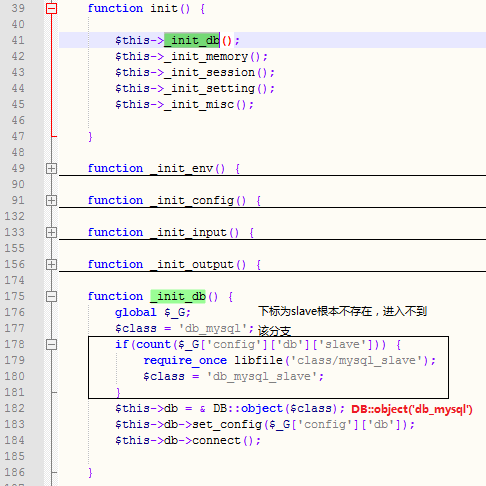The height and width of the screenshot is (486, 486).
Task: Expand the folded _init_config() function
Action: click(x=51, y=200)
